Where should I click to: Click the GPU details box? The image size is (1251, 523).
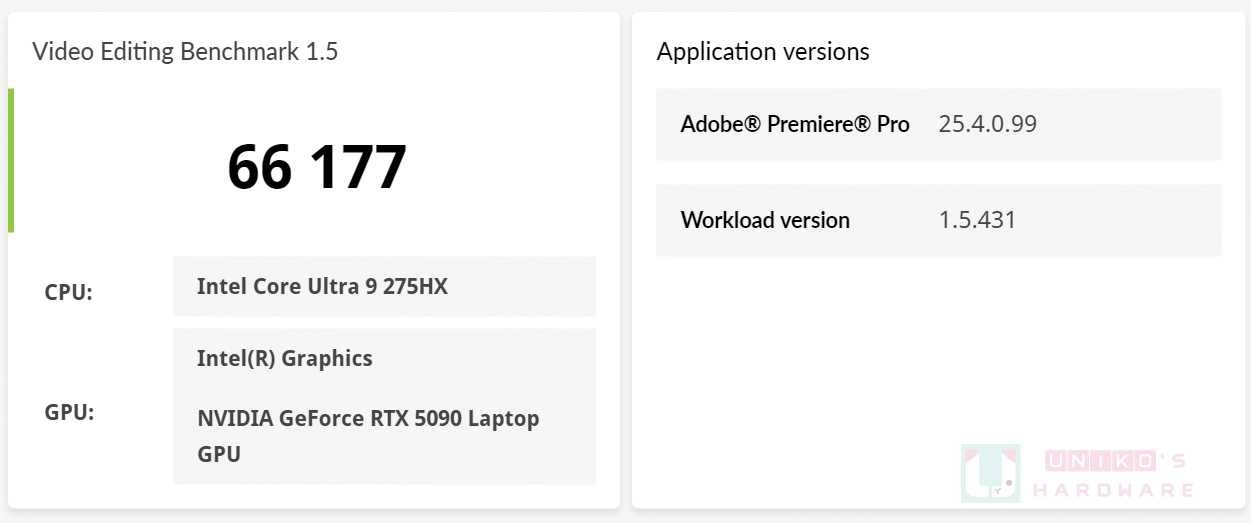(x=384, y=406)
